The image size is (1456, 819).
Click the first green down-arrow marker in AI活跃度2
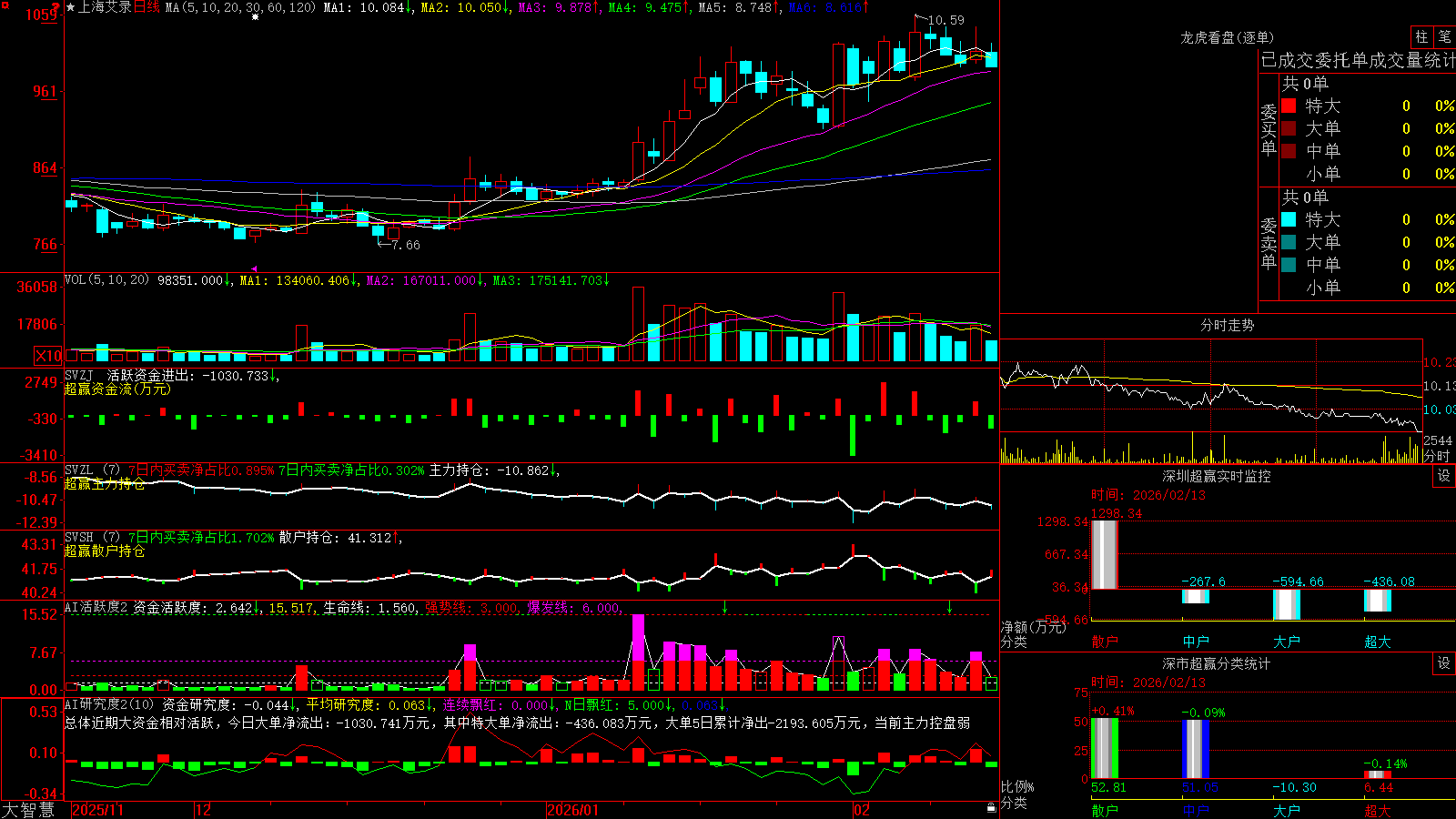tap(725, 606)
